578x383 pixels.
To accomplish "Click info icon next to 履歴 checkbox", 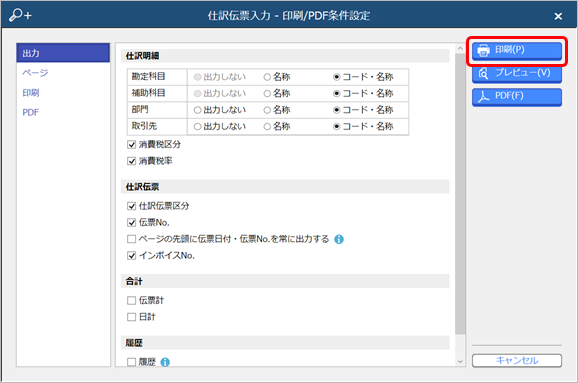I will 165,362.
